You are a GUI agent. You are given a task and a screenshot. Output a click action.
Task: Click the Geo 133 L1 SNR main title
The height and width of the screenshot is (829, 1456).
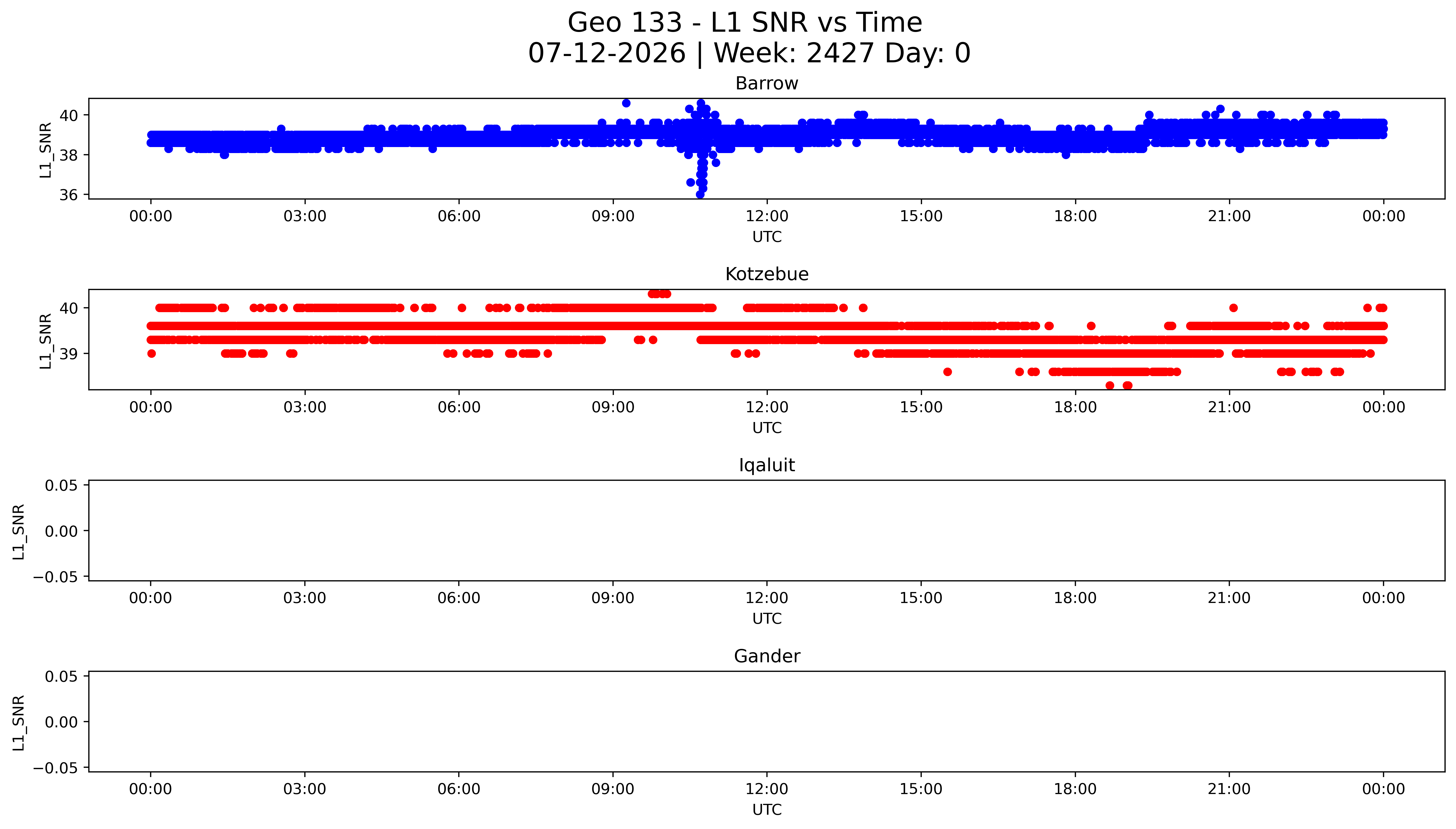tap(744, 23)
